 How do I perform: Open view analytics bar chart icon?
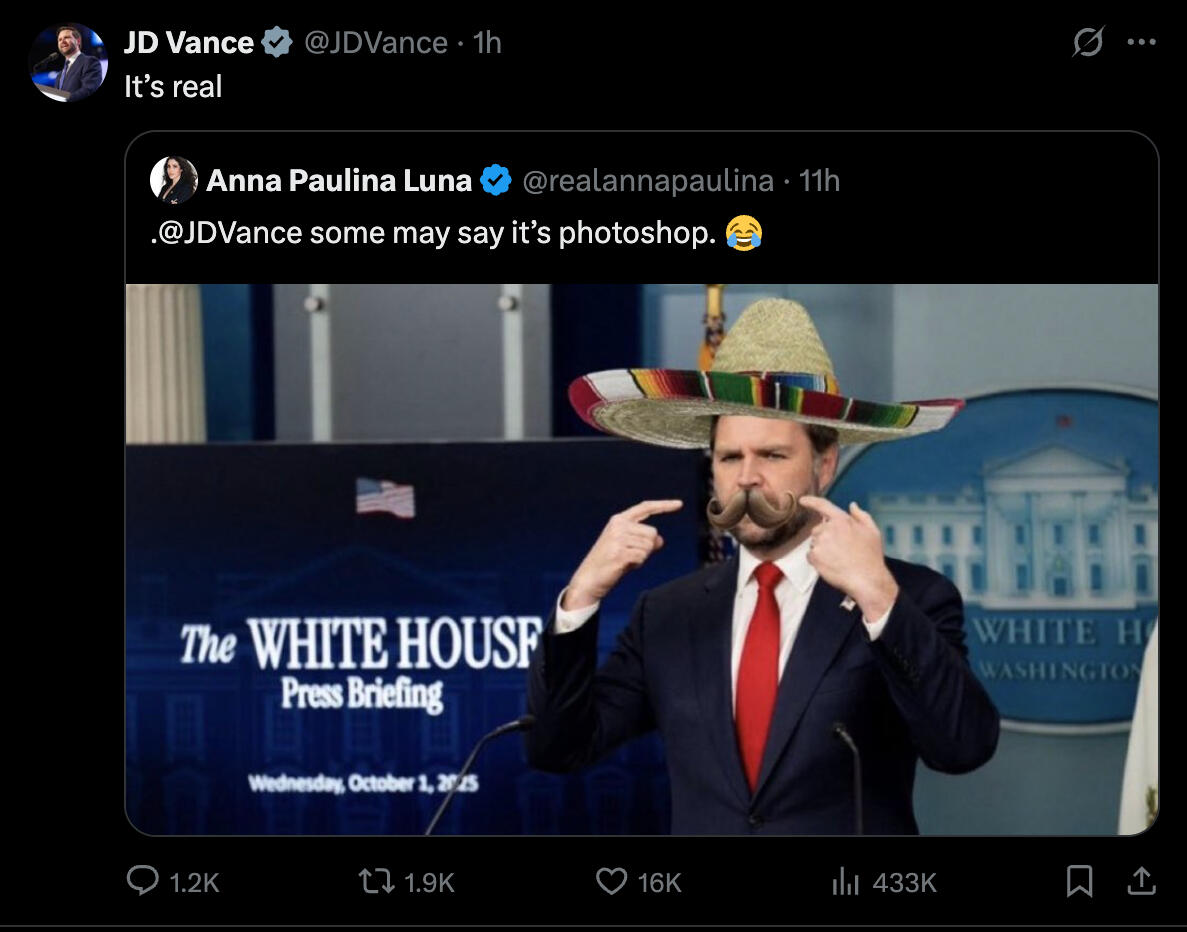tap(846, 881)
